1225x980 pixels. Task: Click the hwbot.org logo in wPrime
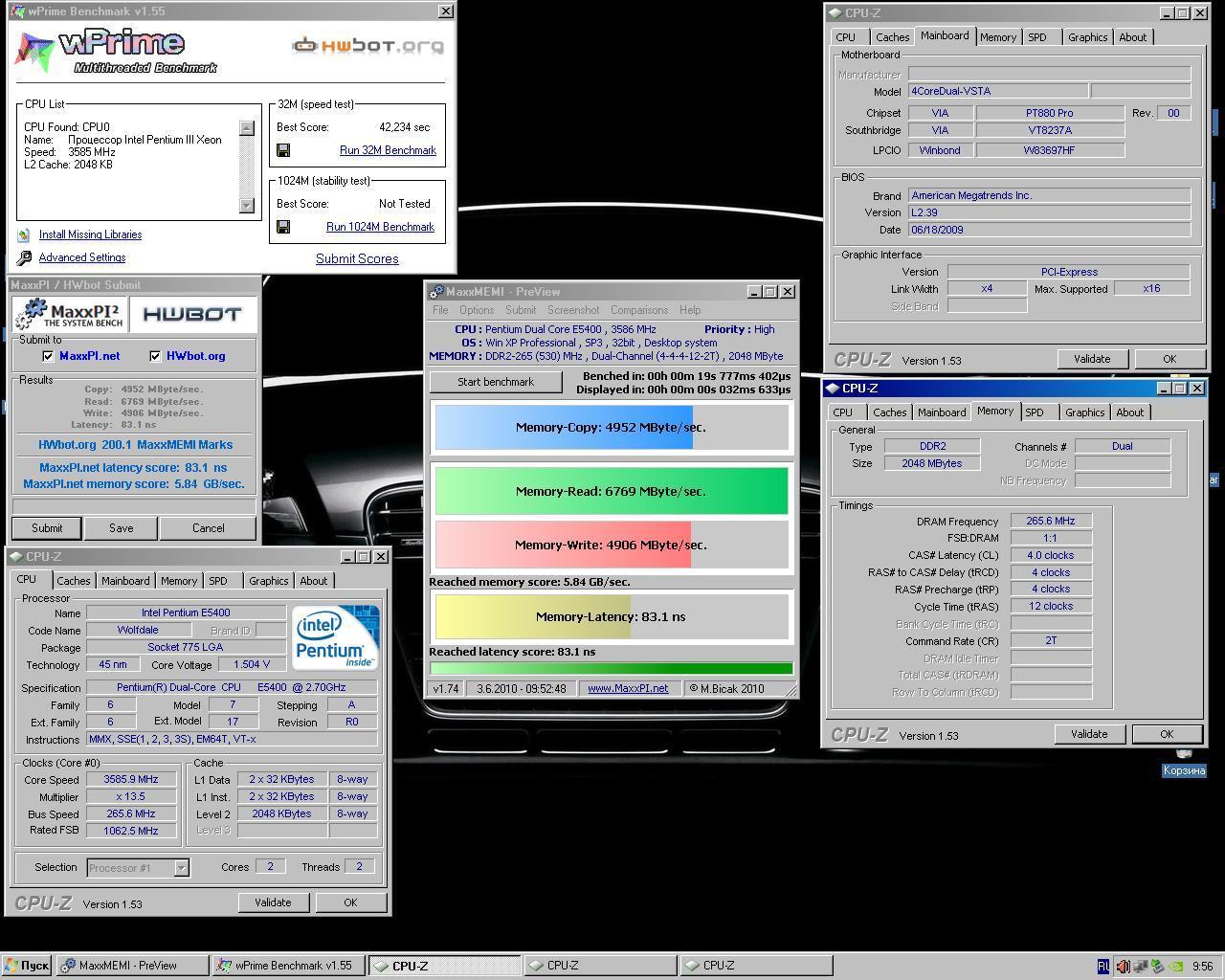click(x=368, y=45)
